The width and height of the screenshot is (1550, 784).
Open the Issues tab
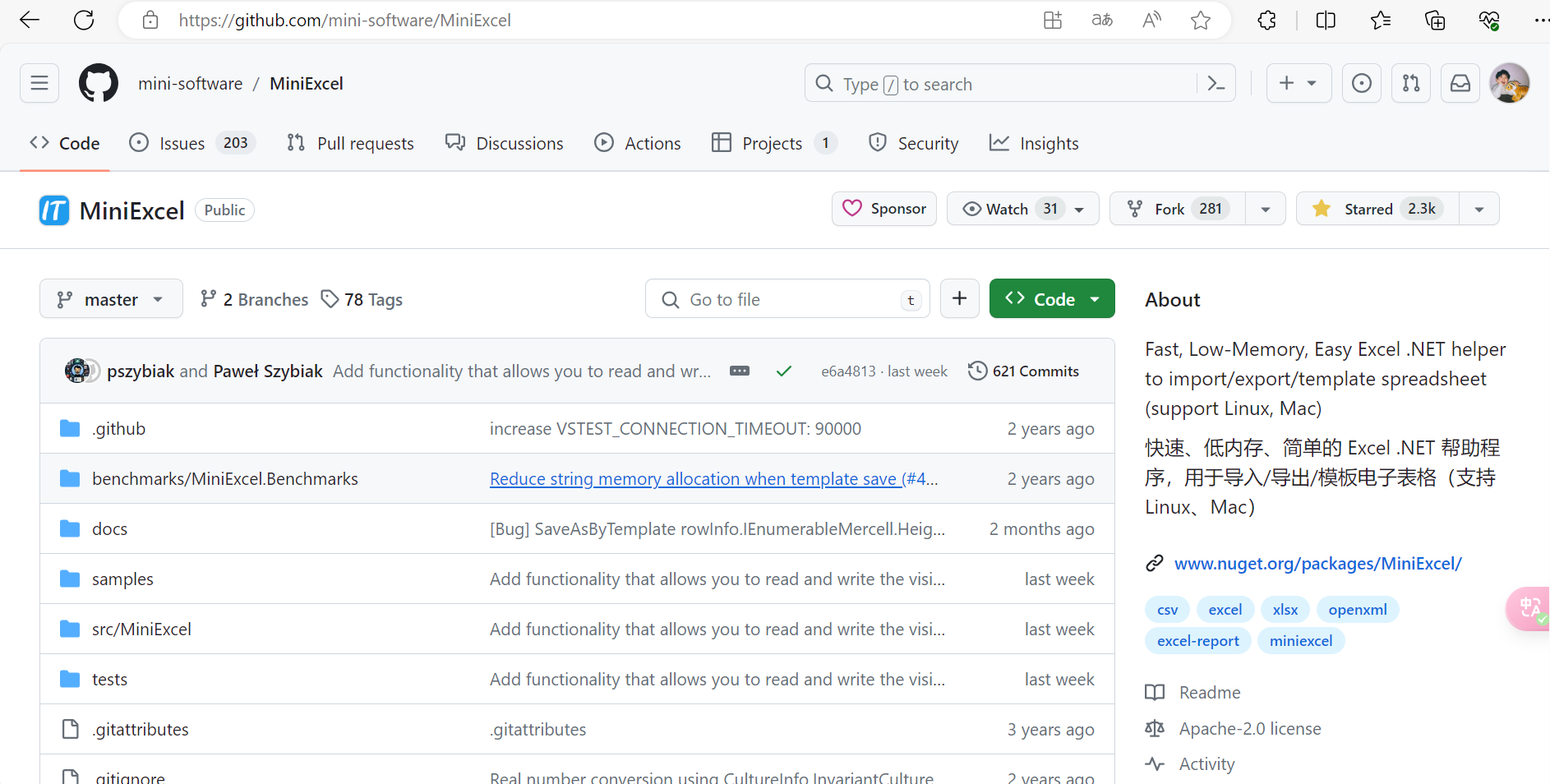(x=192, y=143)
